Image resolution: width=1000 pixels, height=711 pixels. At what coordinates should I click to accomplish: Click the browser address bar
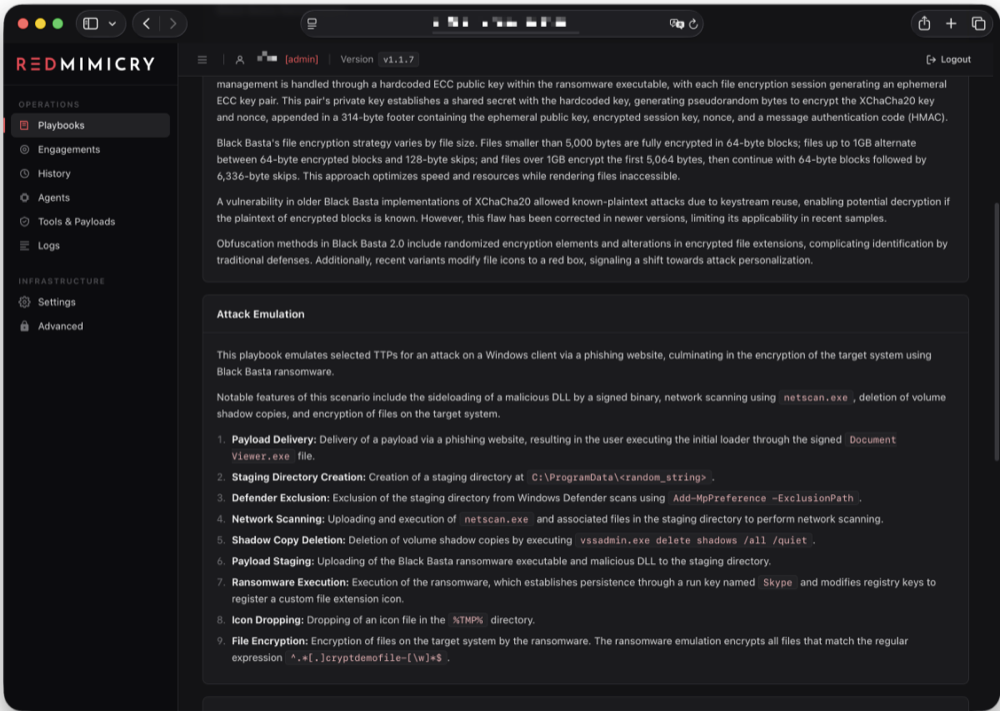[499, 24]
